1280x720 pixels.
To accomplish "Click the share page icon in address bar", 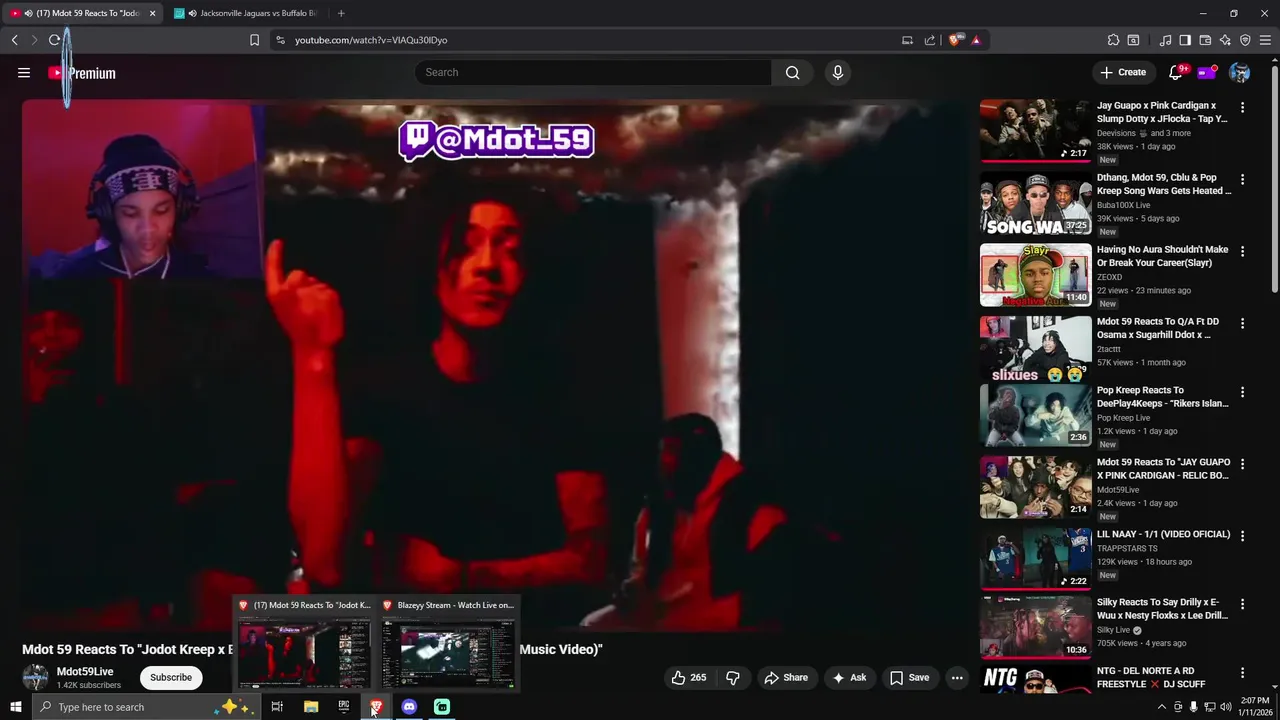I will click(x=930, y=40).
